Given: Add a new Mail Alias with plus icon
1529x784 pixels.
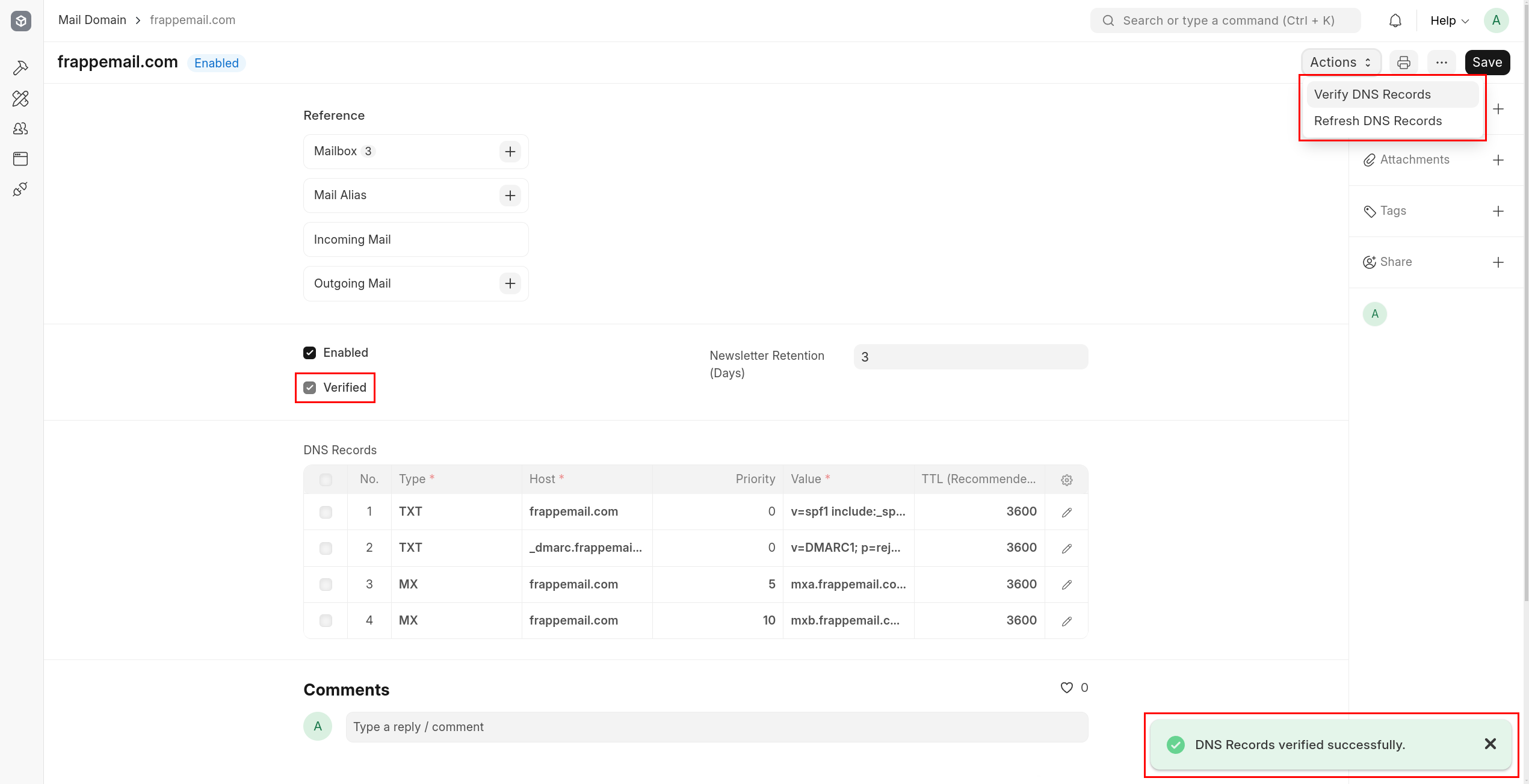Looking at the screenshot, I should tap(510, 196).
